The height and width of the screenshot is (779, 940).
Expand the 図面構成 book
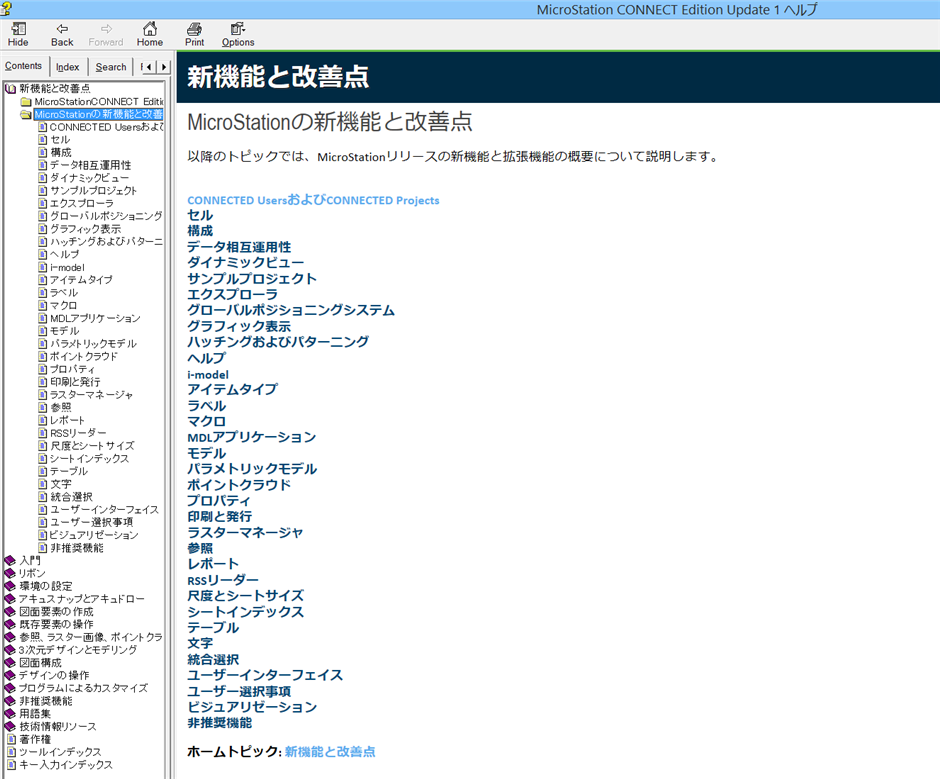click(10, 663)
